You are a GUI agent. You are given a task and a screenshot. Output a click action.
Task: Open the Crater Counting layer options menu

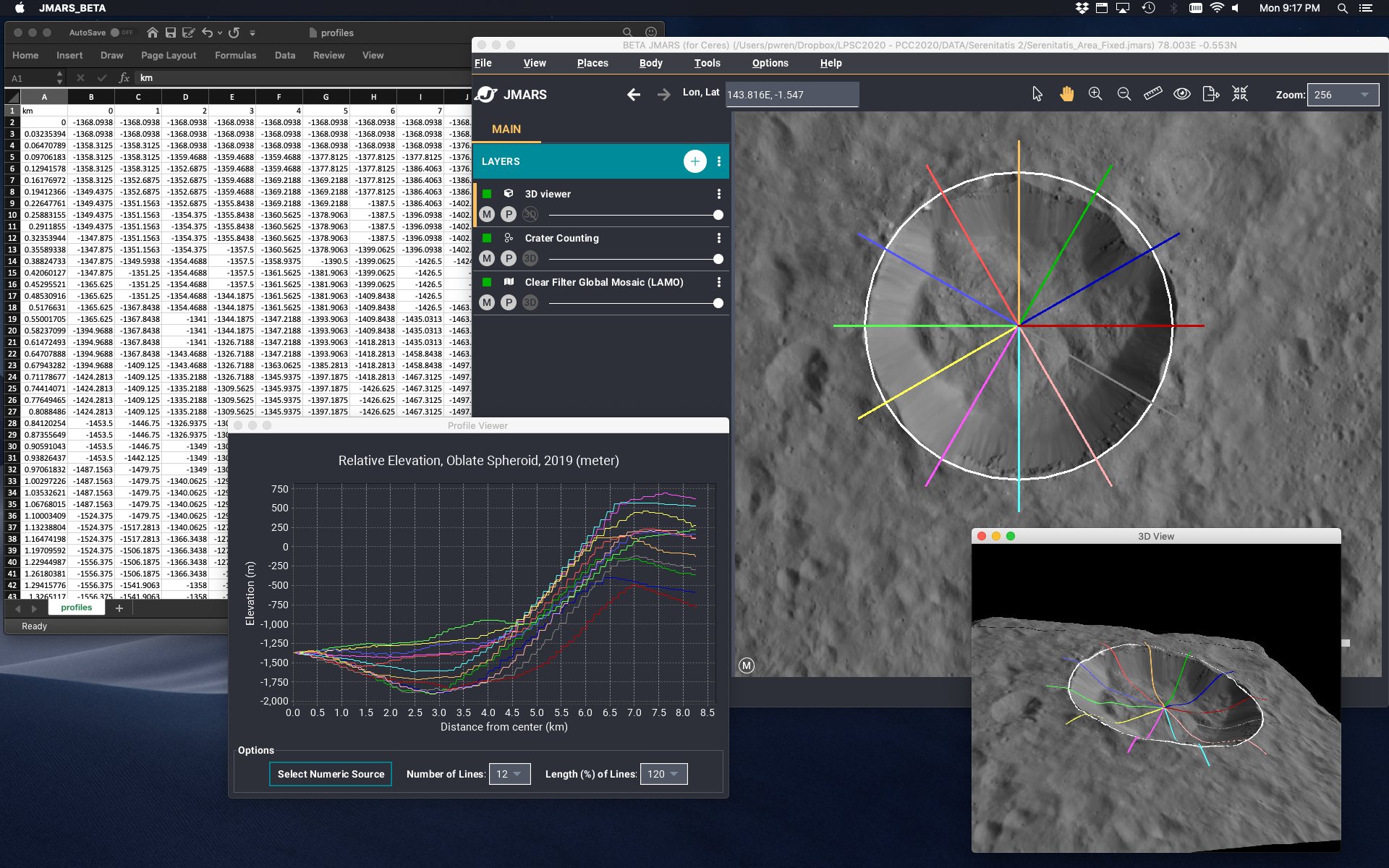point(718,237)
